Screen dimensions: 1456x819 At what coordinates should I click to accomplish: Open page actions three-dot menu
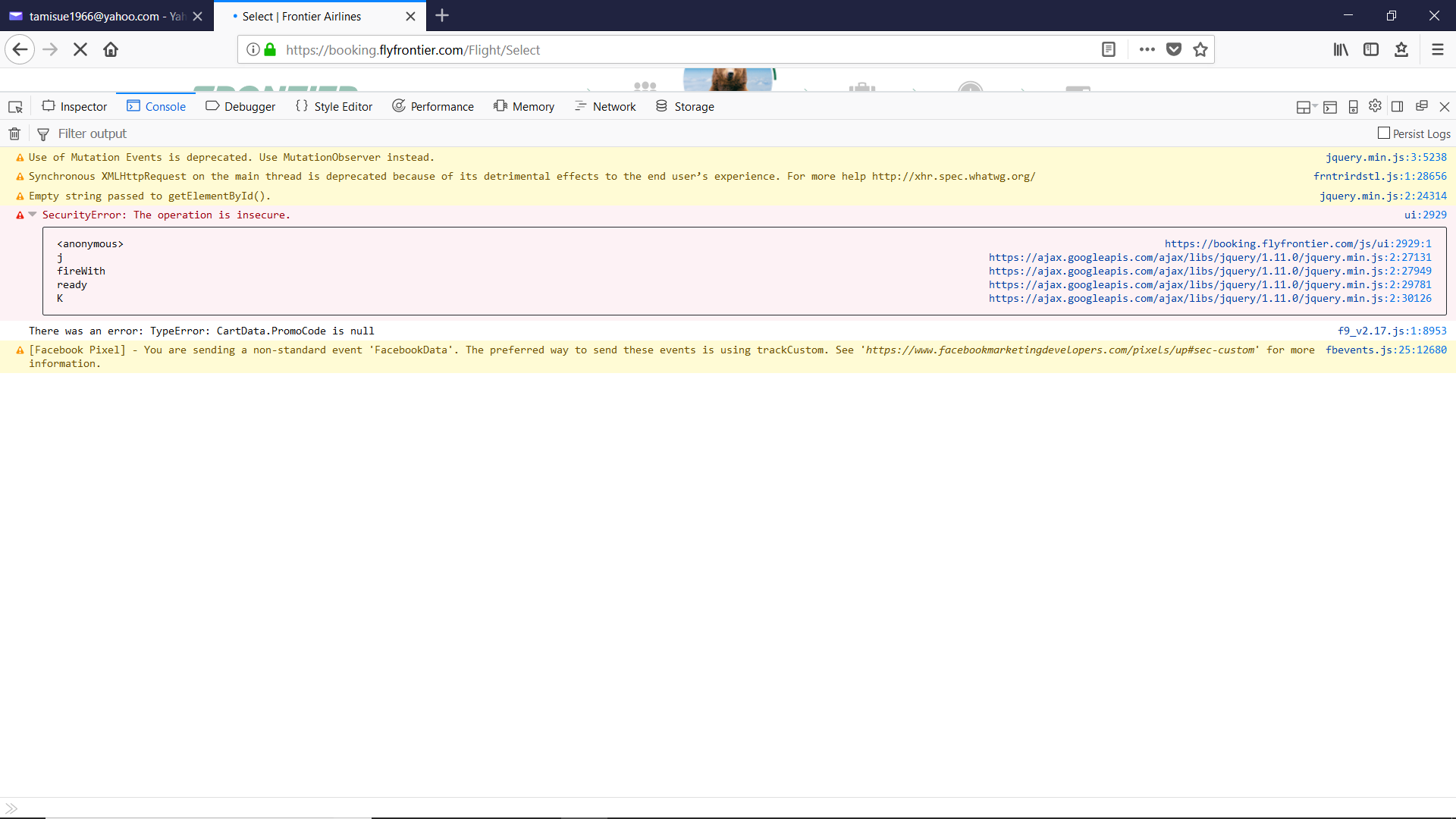(1147, 50)
